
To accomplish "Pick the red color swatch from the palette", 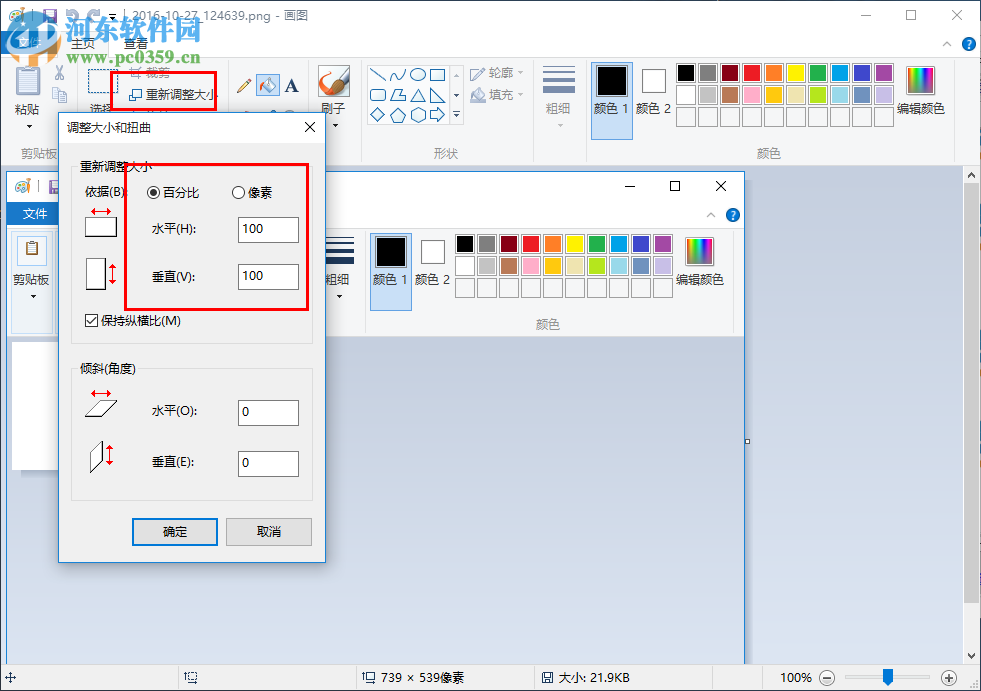I will click(x=750, y=72).
